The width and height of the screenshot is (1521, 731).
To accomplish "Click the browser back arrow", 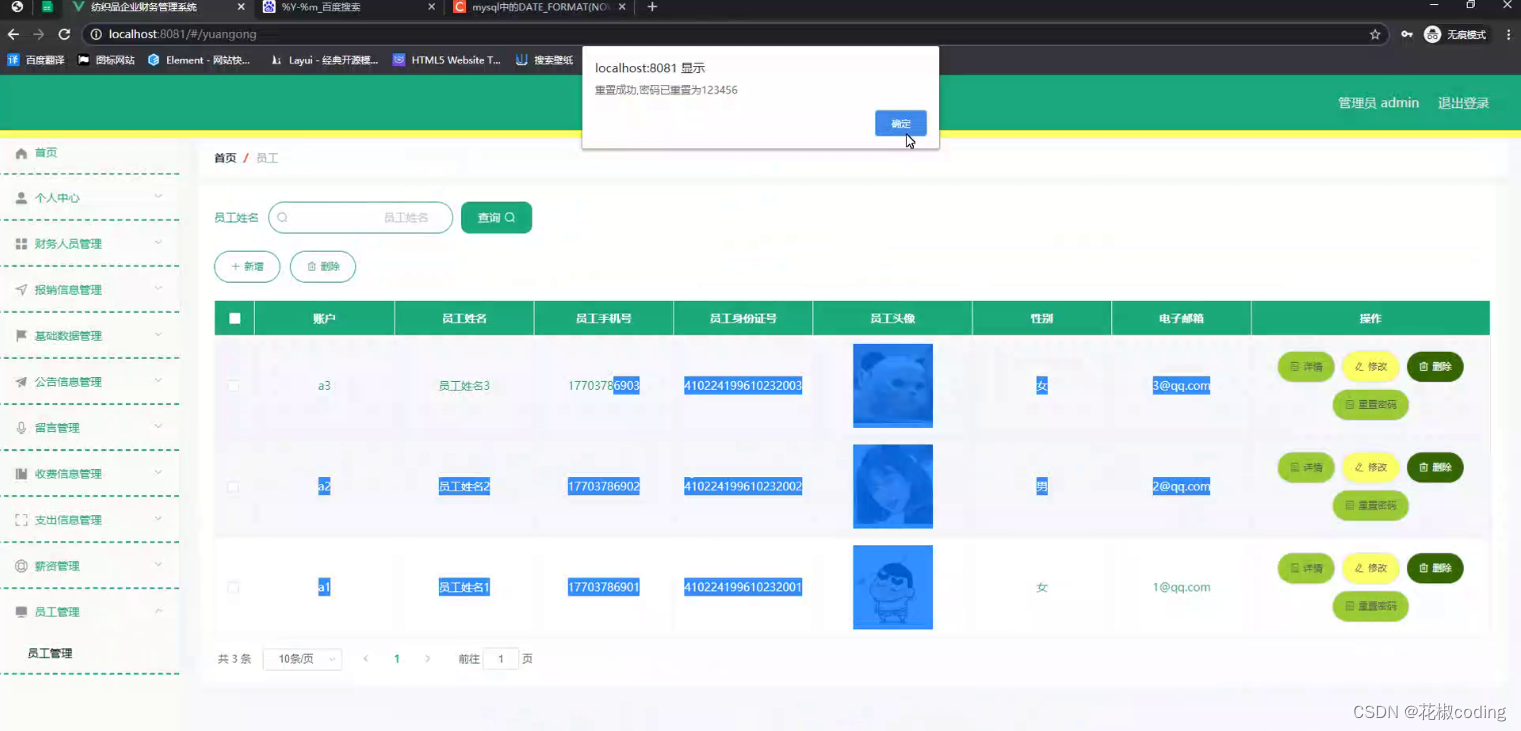I will 14,34.
